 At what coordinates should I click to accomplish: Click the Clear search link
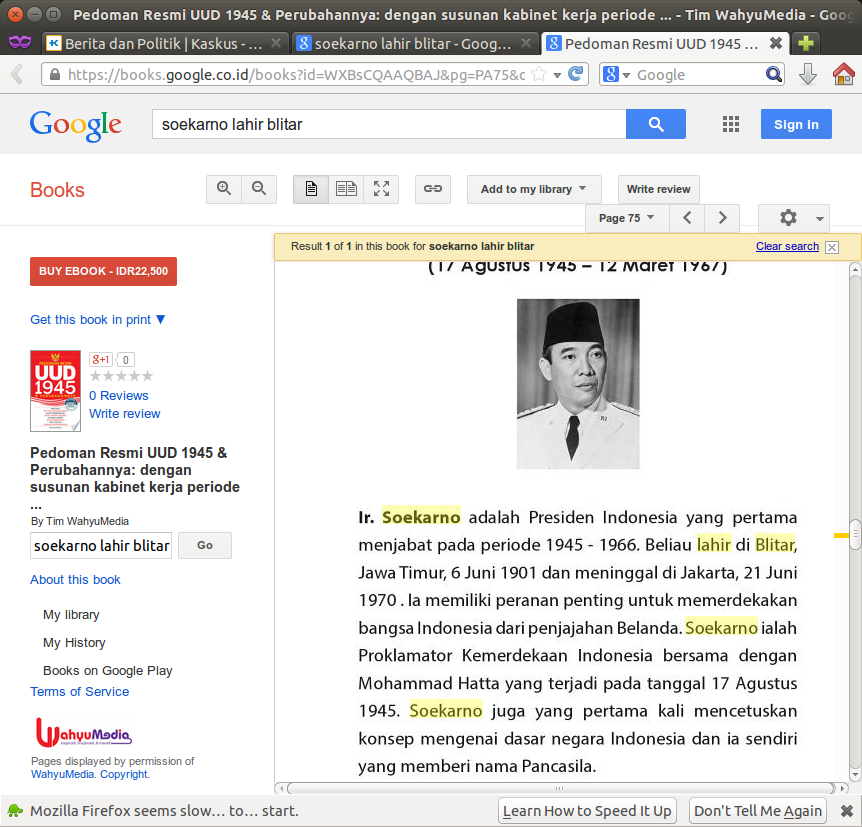[x=787, y=246]
